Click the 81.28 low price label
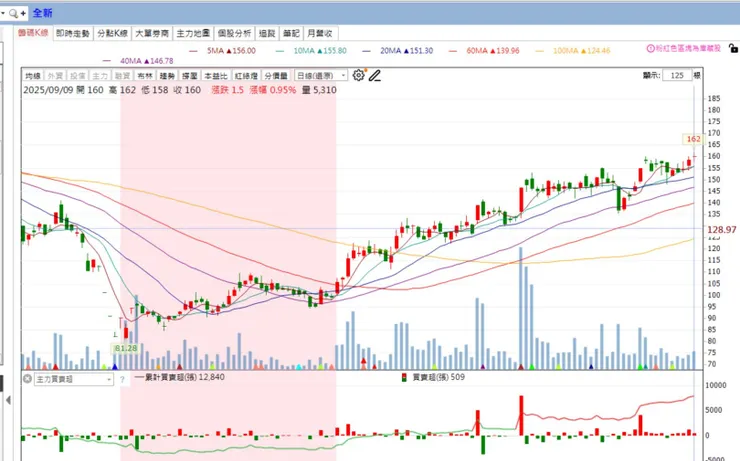740x461 pixels. 126,349
